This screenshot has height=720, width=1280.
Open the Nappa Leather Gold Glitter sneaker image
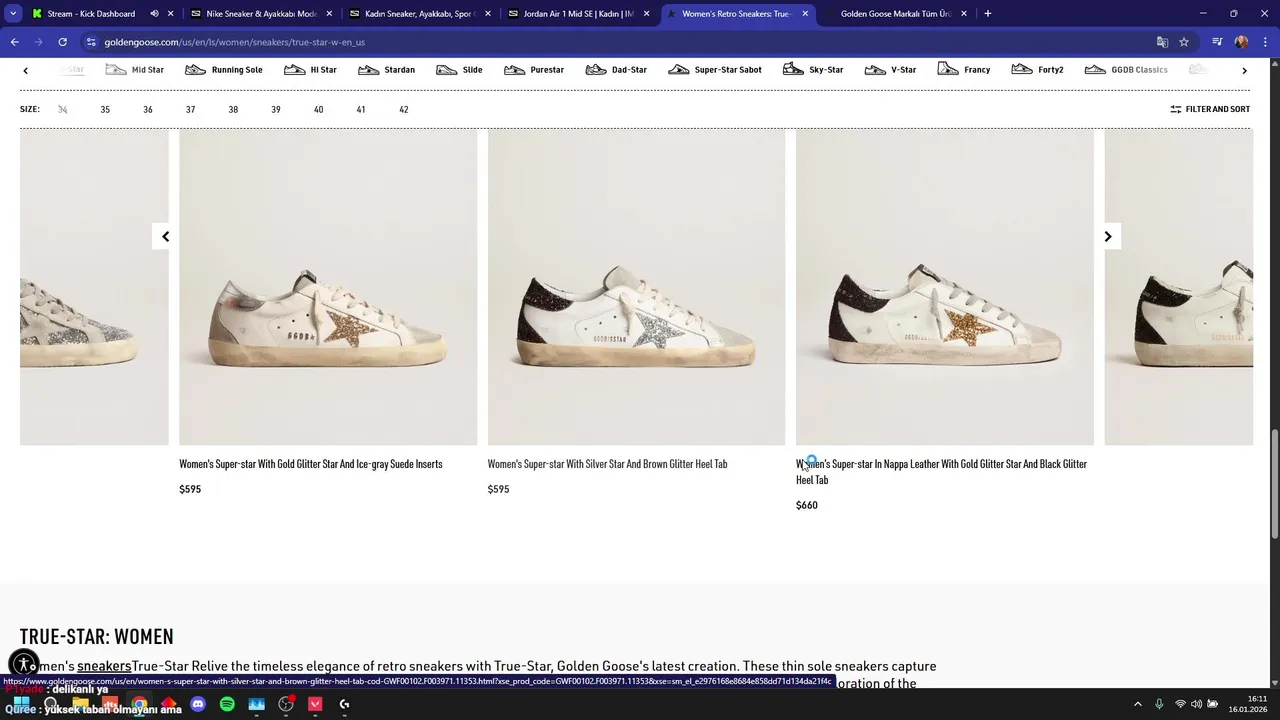tap(944, 287)
